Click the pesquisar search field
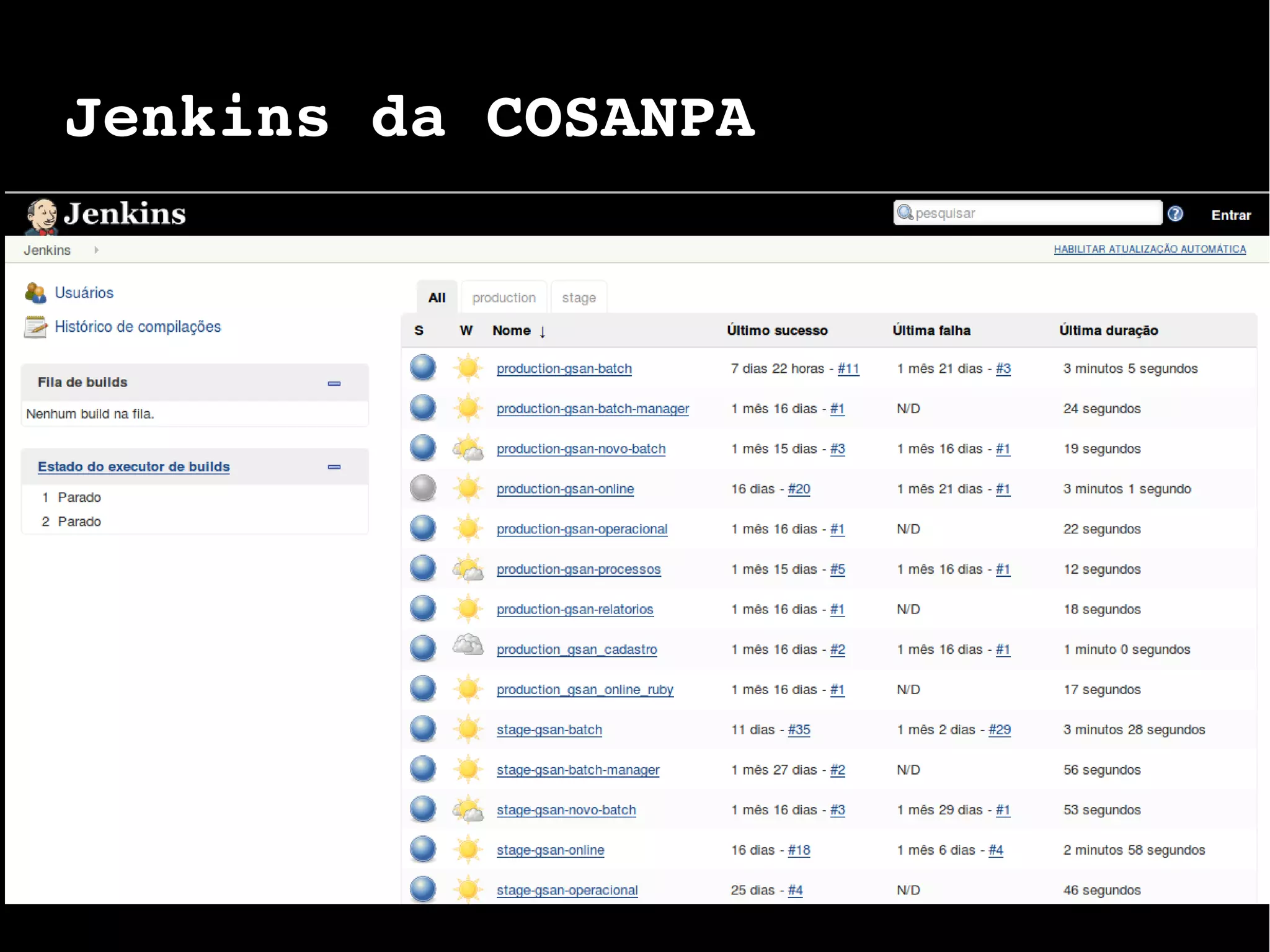Screen dimensions: 1270x952 point(1028,213)
